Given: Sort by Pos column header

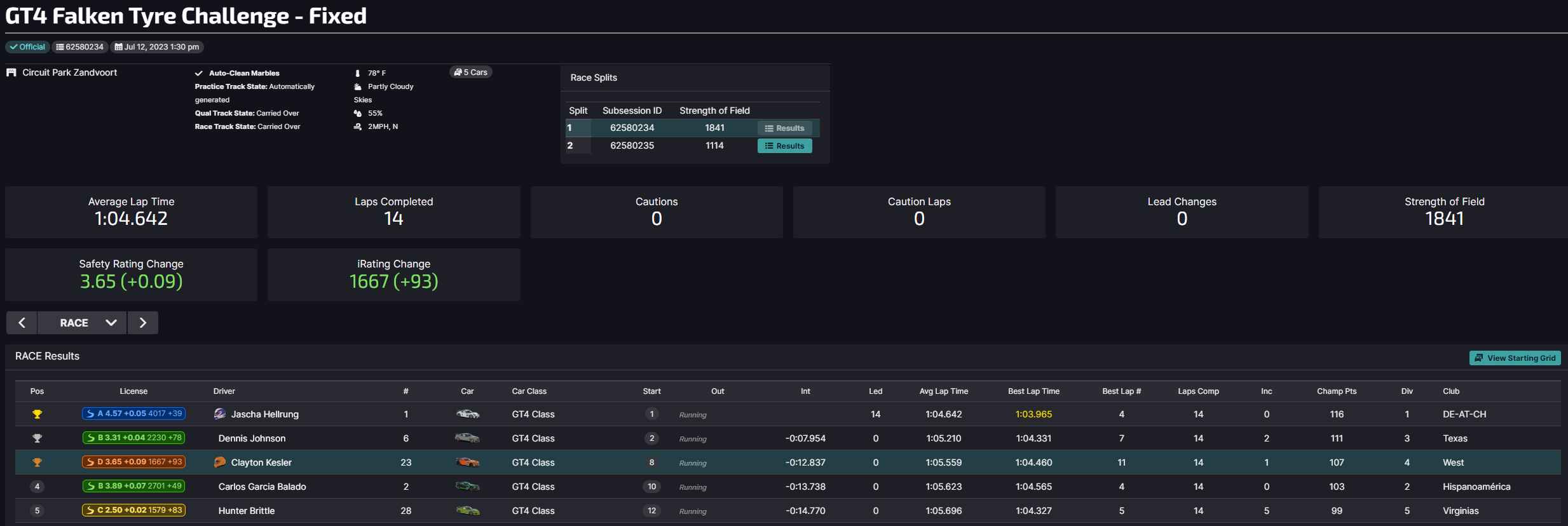Looking at the screenshot, I should [x=37, y=391].
